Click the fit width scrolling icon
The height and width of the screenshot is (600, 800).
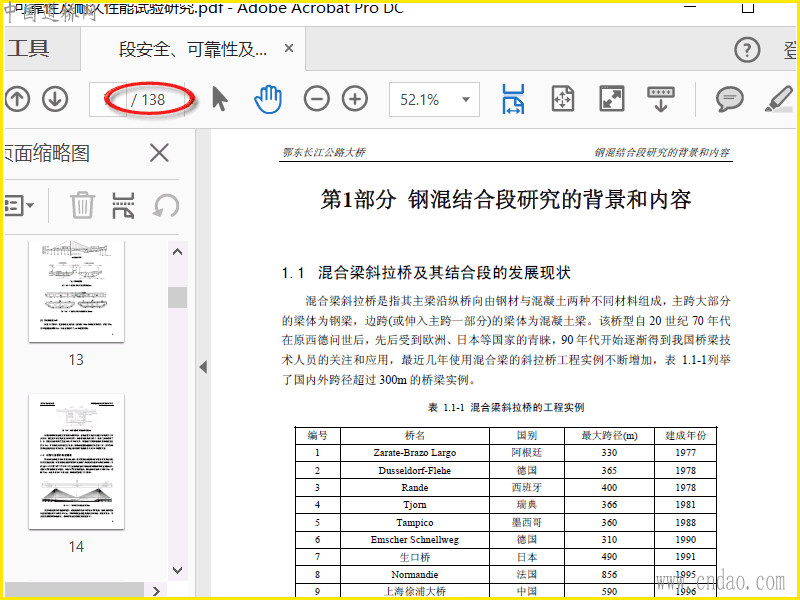pos(513,99)
